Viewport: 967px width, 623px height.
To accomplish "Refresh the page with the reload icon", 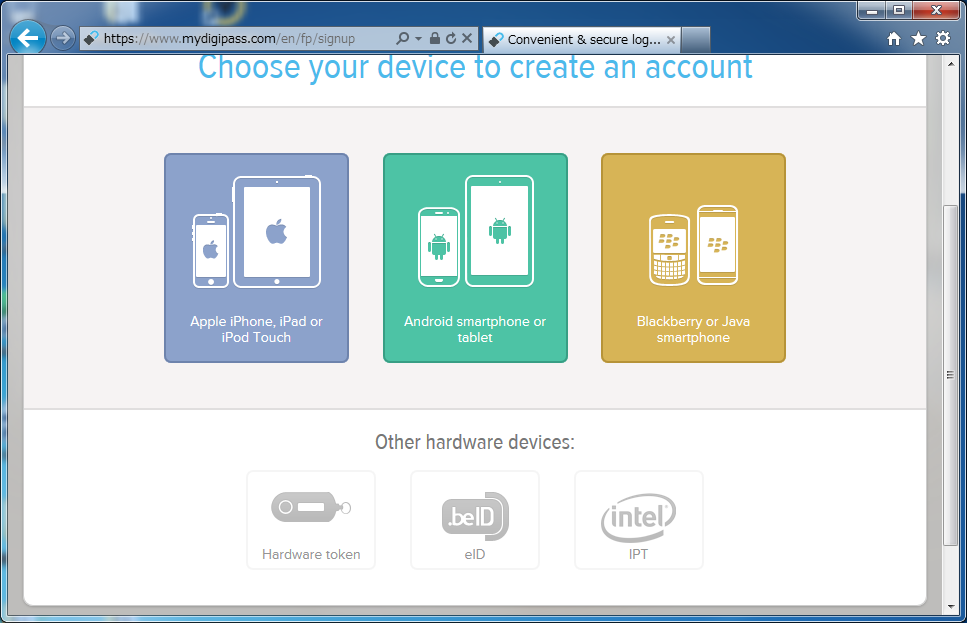I will tap(451, 38).
